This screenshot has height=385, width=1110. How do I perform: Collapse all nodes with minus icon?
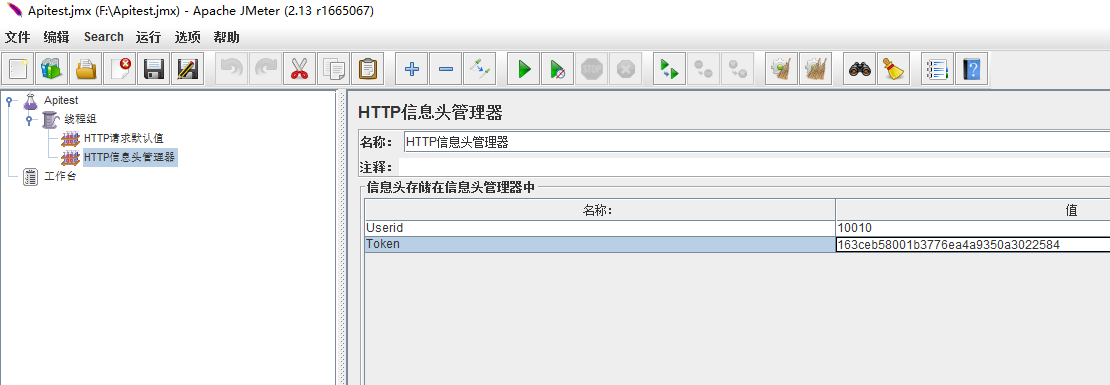click(x=446, y=69)
